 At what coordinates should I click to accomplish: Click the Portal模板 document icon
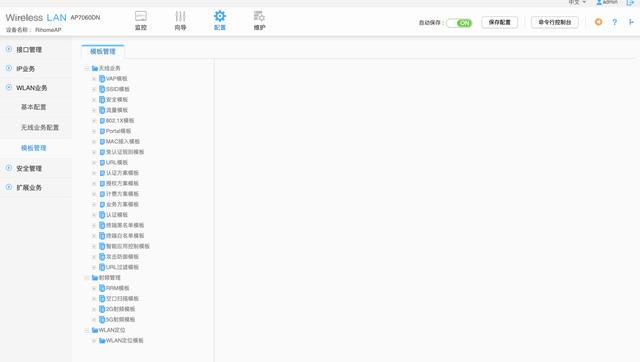point(102,131)
